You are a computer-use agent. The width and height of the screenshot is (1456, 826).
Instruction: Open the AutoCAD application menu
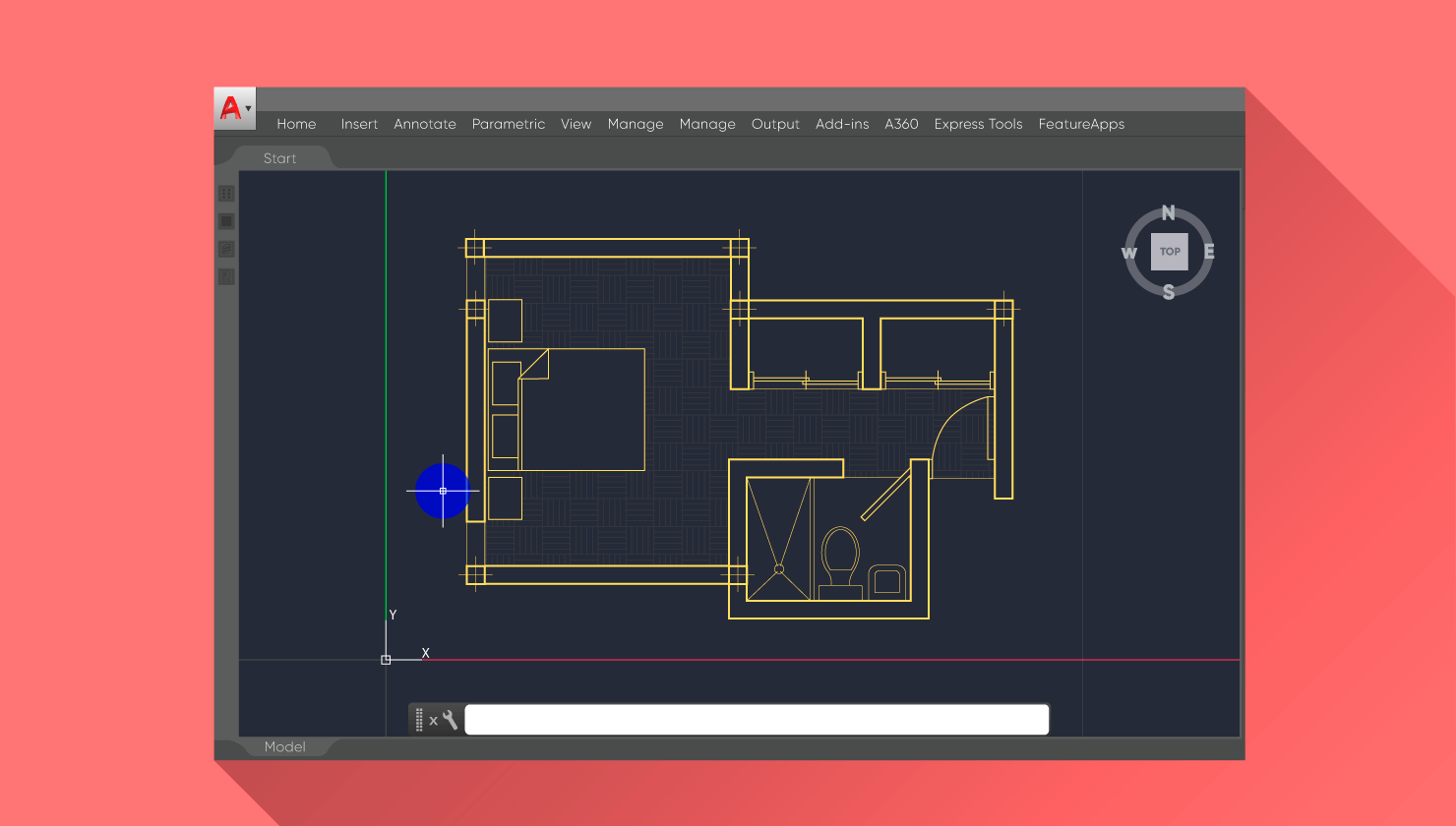pyautogui.click(x=232, y=106)
